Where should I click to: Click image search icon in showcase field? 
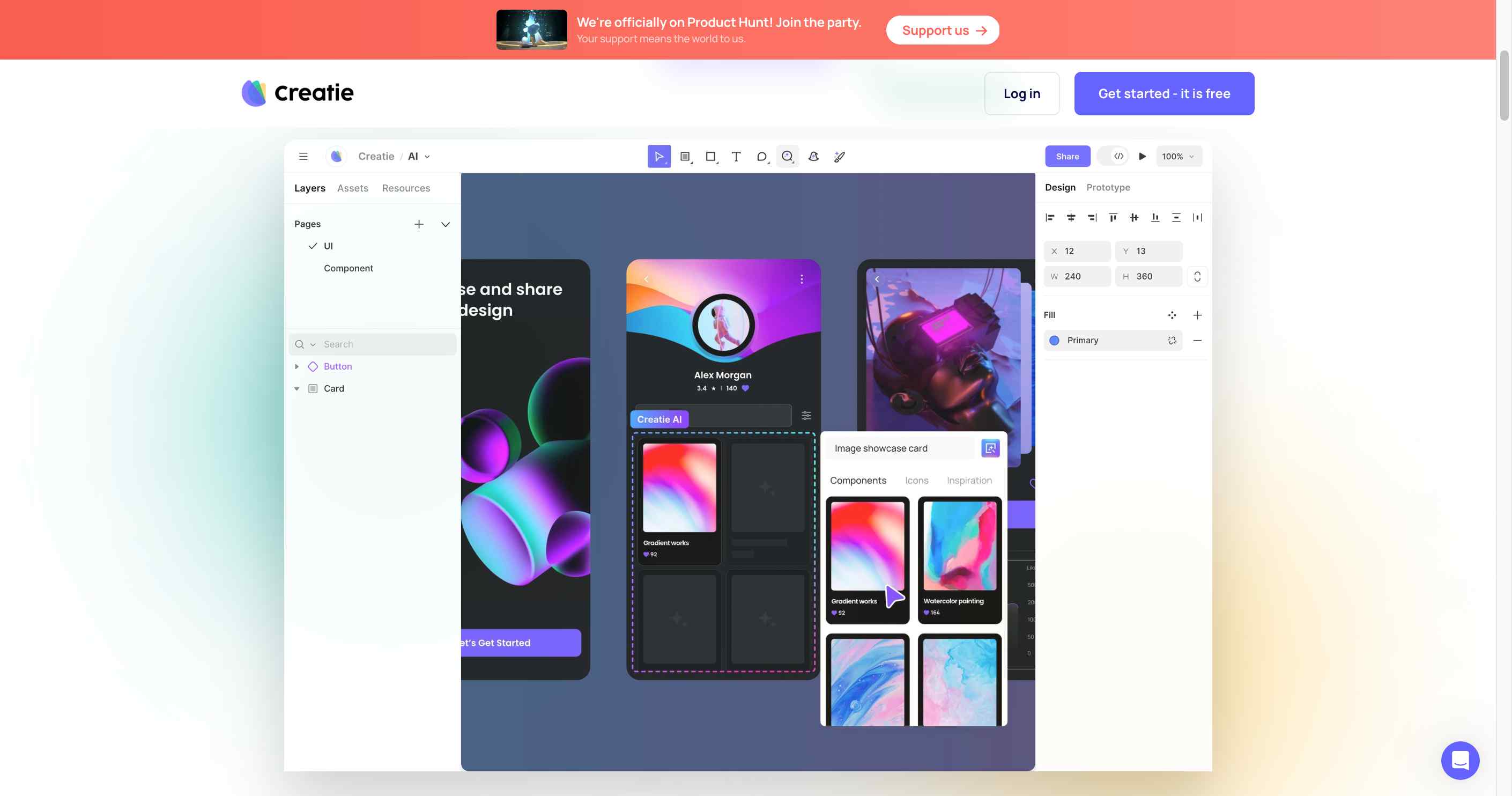[990, 448]
